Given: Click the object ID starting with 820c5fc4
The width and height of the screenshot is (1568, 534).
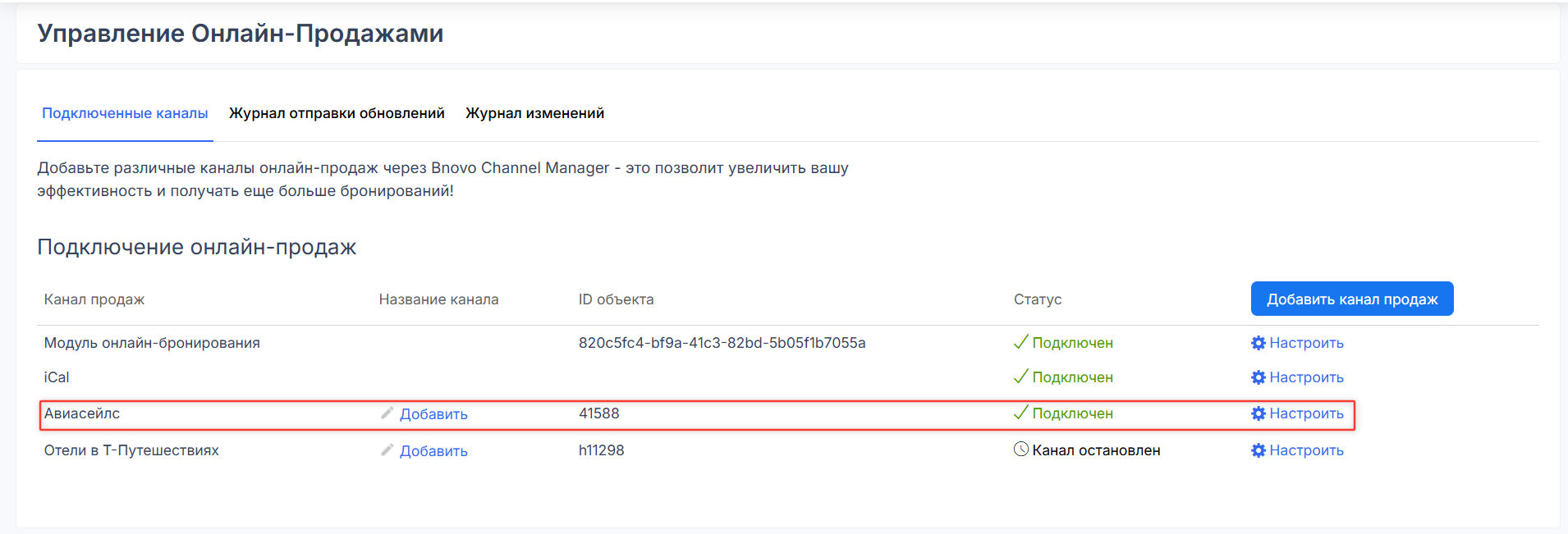Looking at the screenshot, I should coord(722,343).
